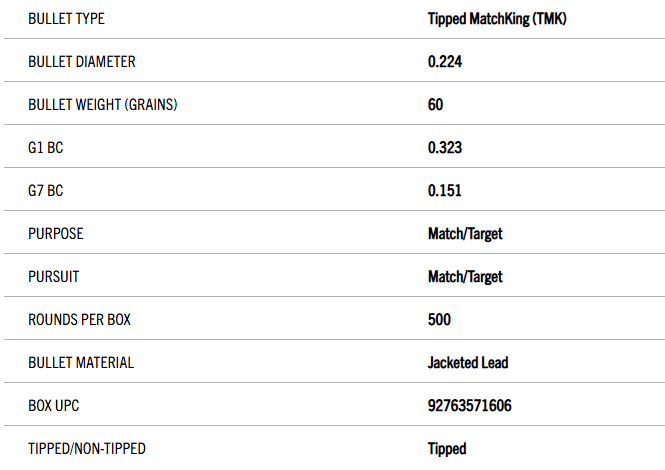665x470 pixels.
Task: Select the Match/Target value beside PURSUIT
Action: click(x=465, y=277)
